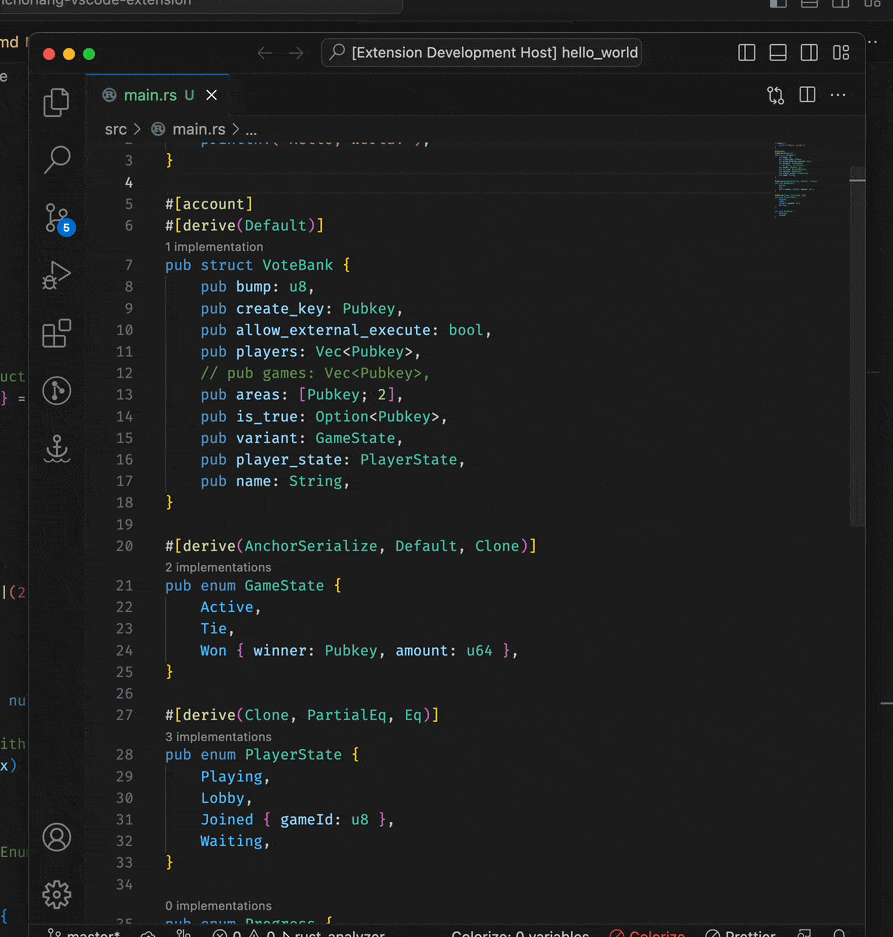Click line number 26 in the gutter
The width and height of the screenshot is (893, 937).
click(124, 694)
